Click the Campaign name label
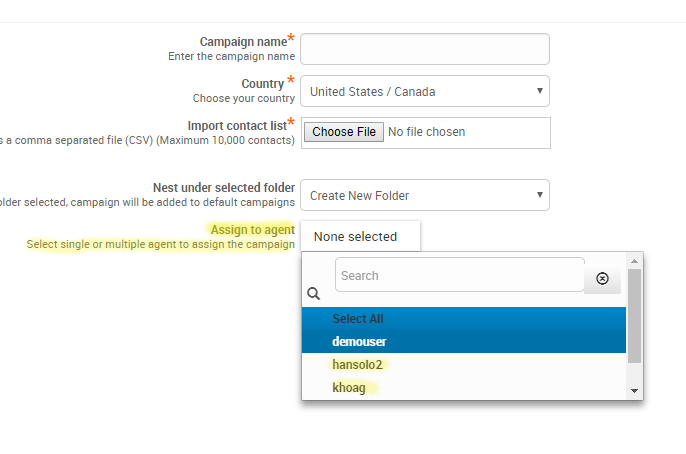Viewport: 686px width, 454px height. coord(243,42)
